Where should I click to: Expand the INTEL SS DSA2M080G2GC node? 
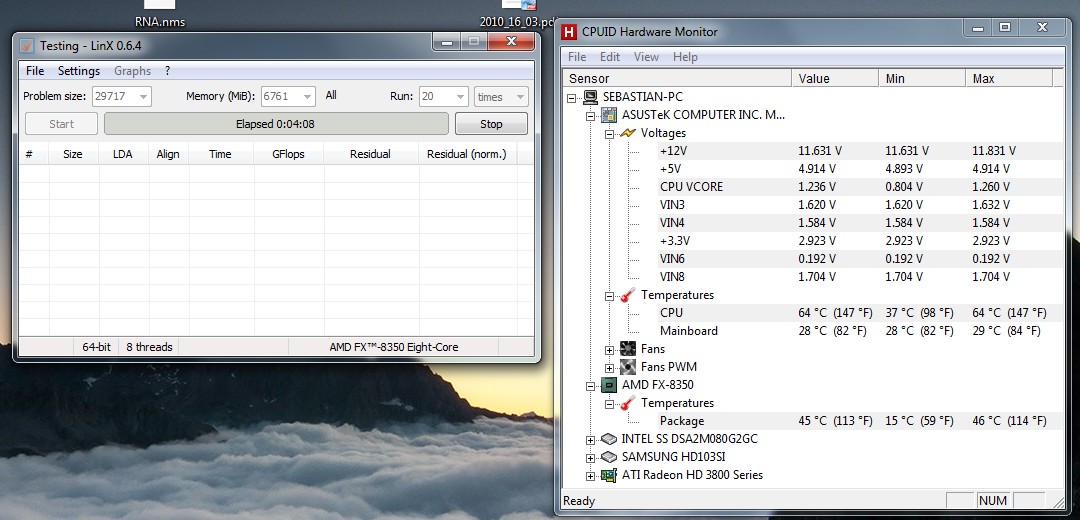[x=590, y=439]
